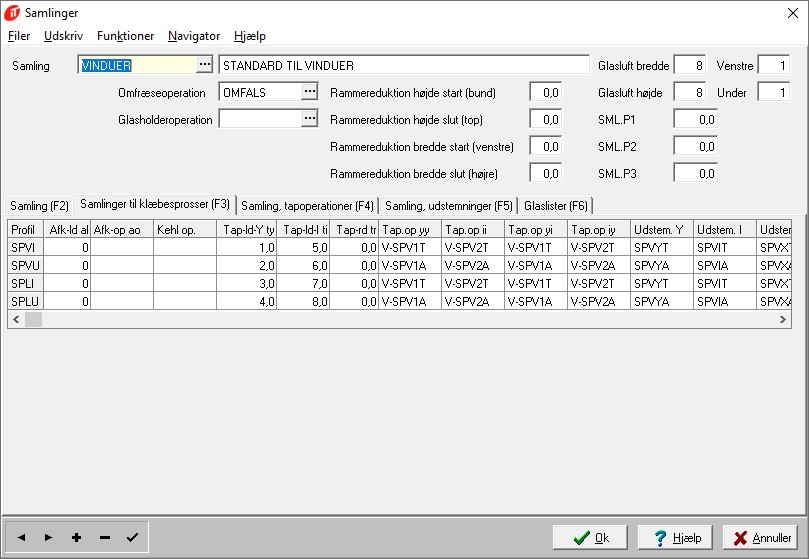Click Tap.op yy cell V-SPV1T in SPVI row
Screen dimensions: 809x559
point(410,247)
